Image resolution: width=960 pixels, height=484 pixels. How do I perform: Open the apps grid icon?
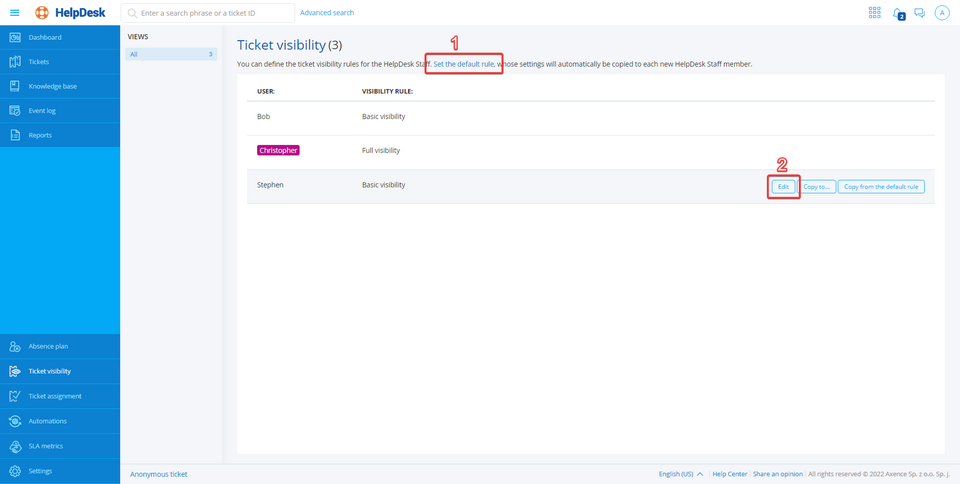pos(874,13)
